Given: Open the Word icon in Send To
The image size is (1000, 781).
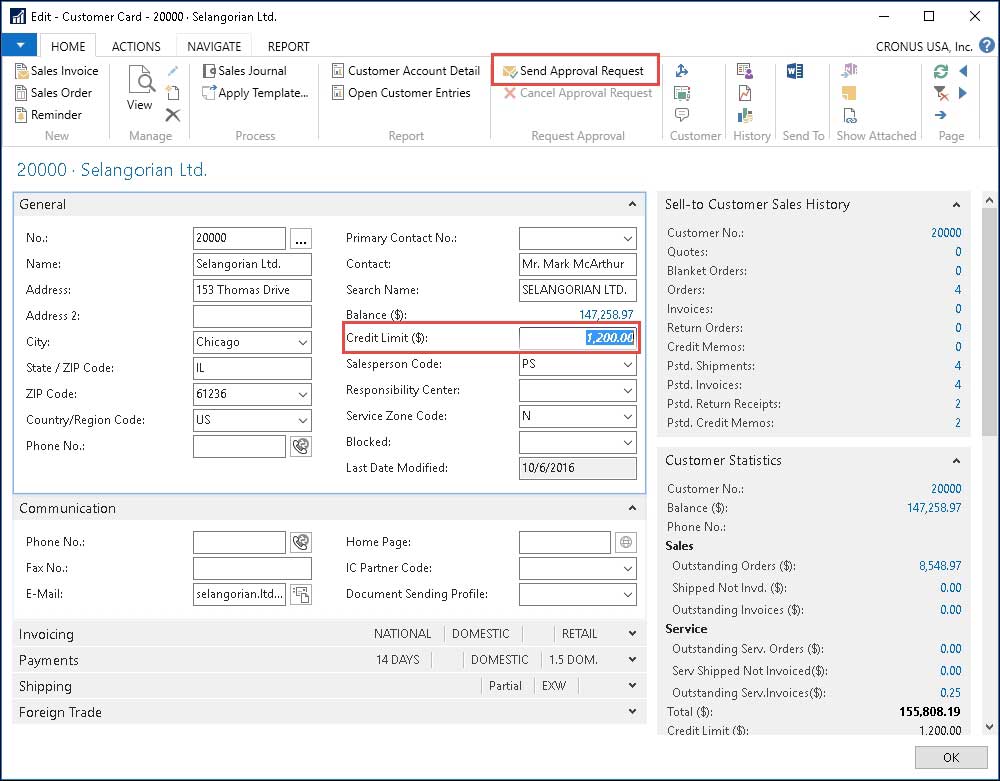Looking at the screenshot, I should click(x=796, y=71).
